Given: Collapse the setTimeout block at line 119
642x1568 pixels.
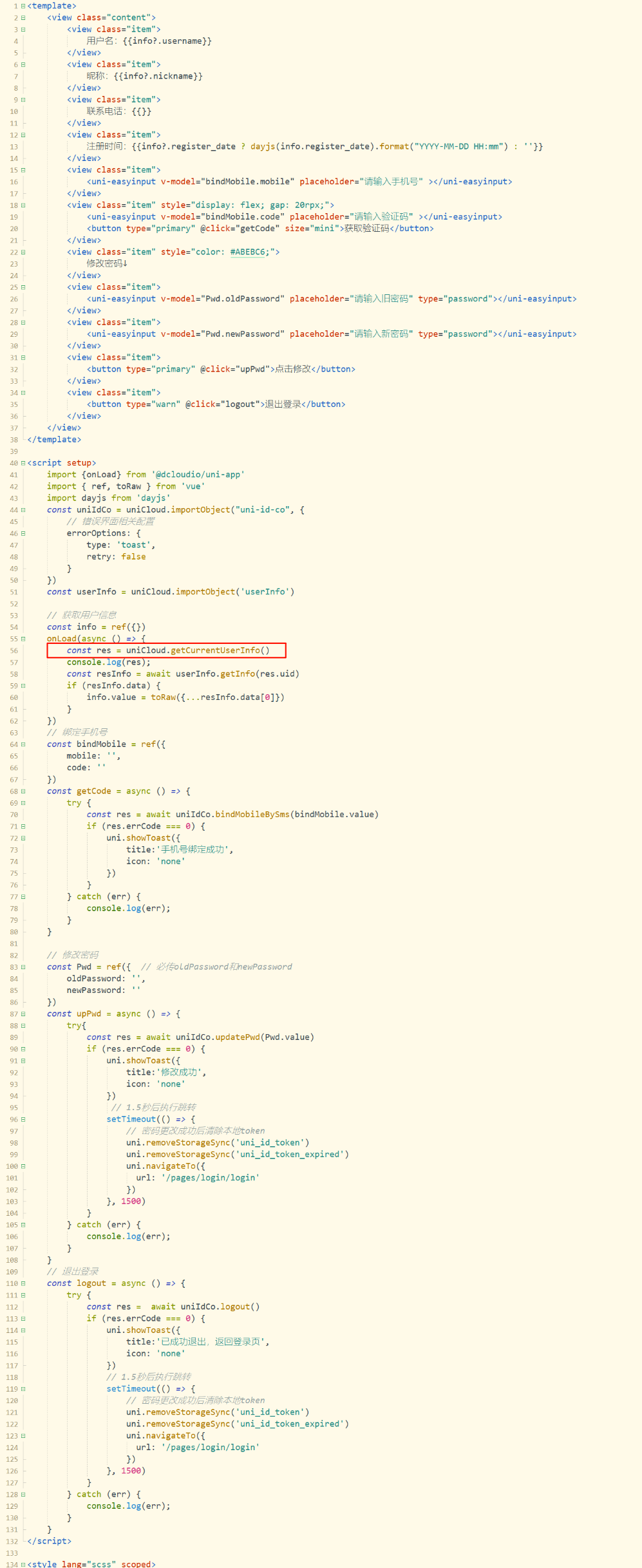Looking at the screenshot, I should (23, 1389).
